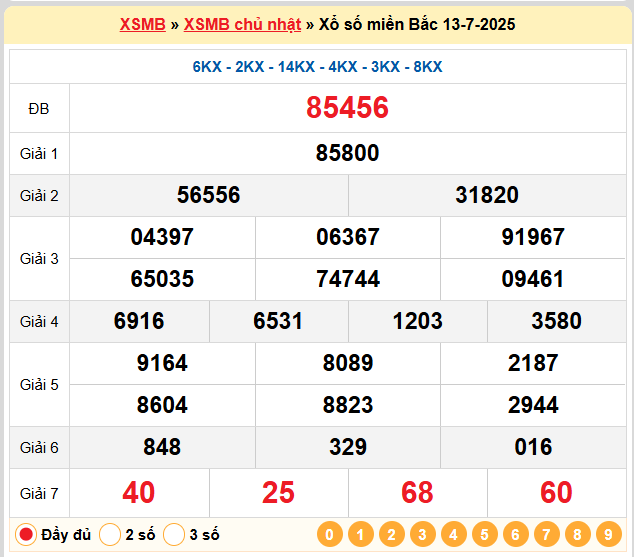Select the 3 số radio option

tap(174, 534)
